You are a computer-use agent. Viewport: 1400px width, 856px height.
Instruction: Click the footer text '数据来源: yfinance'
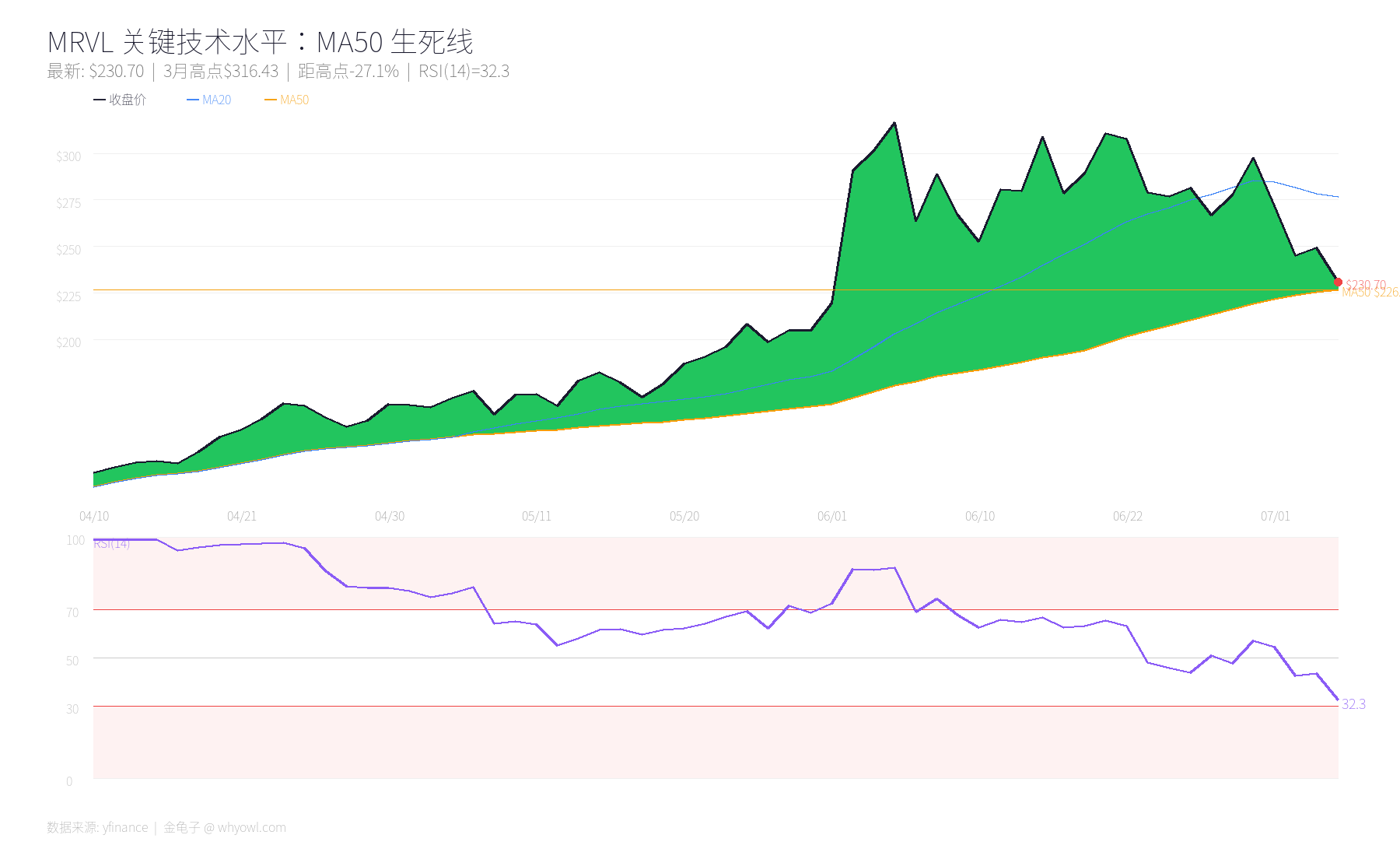click(97, 827)
